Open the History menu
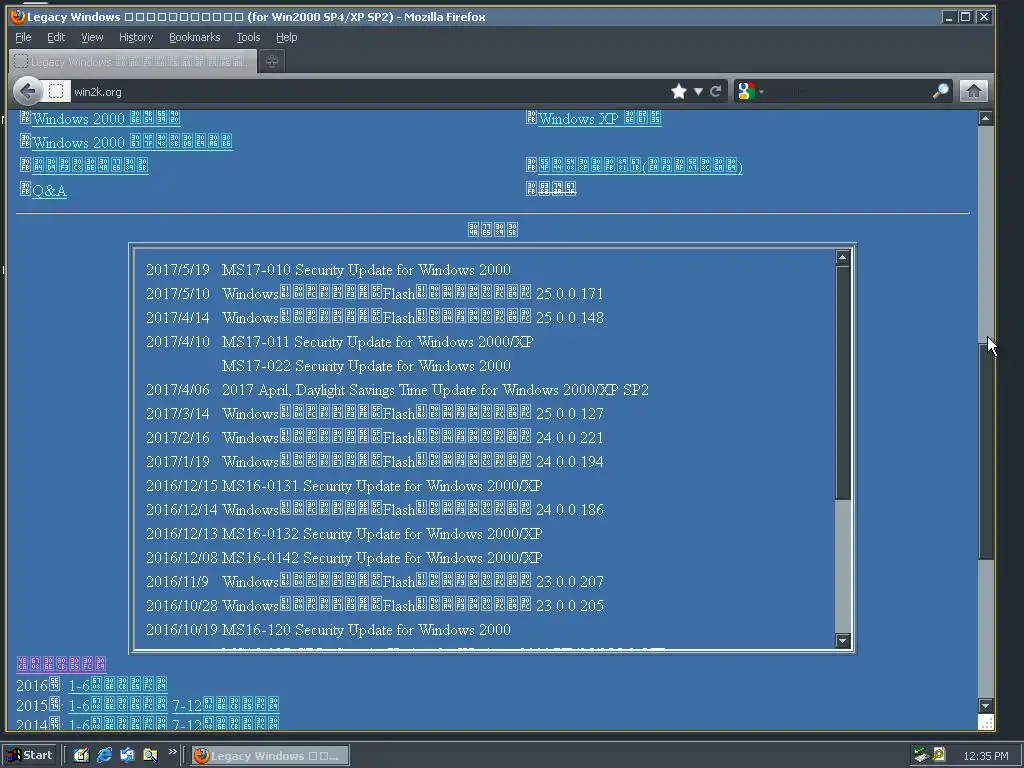 [x=136, y=37]
